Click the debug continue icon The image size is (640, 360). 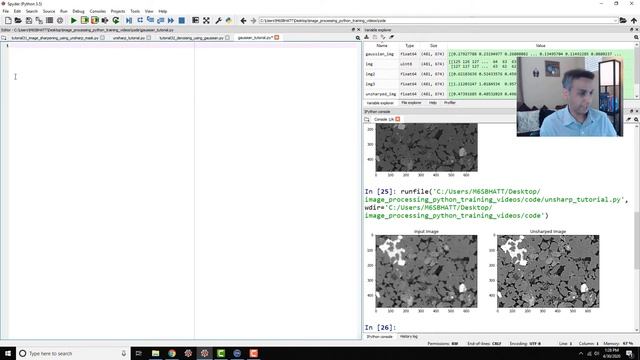171,20
